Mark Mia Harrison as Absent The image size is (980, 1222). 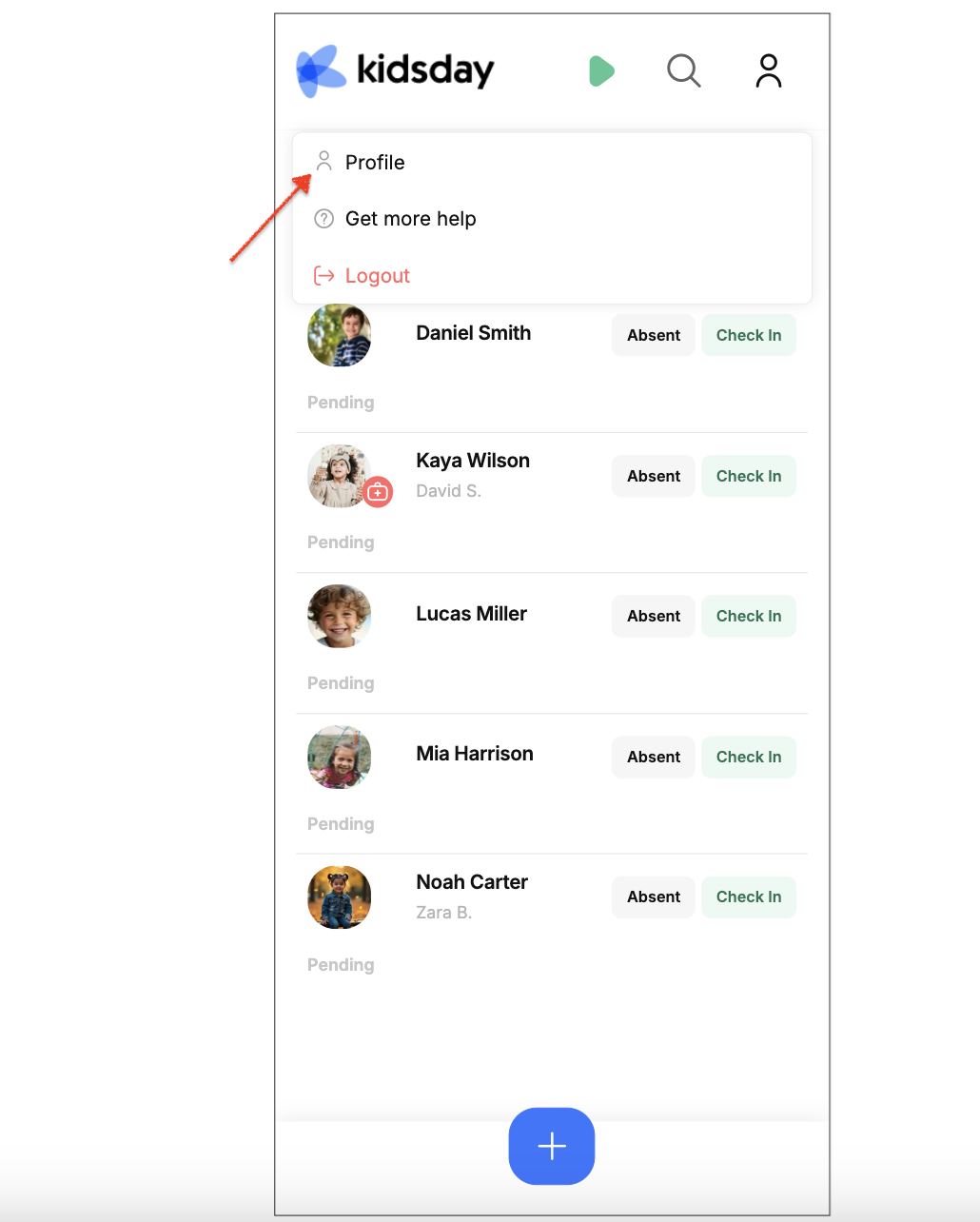pyautogui.click(x=654, y=757)
